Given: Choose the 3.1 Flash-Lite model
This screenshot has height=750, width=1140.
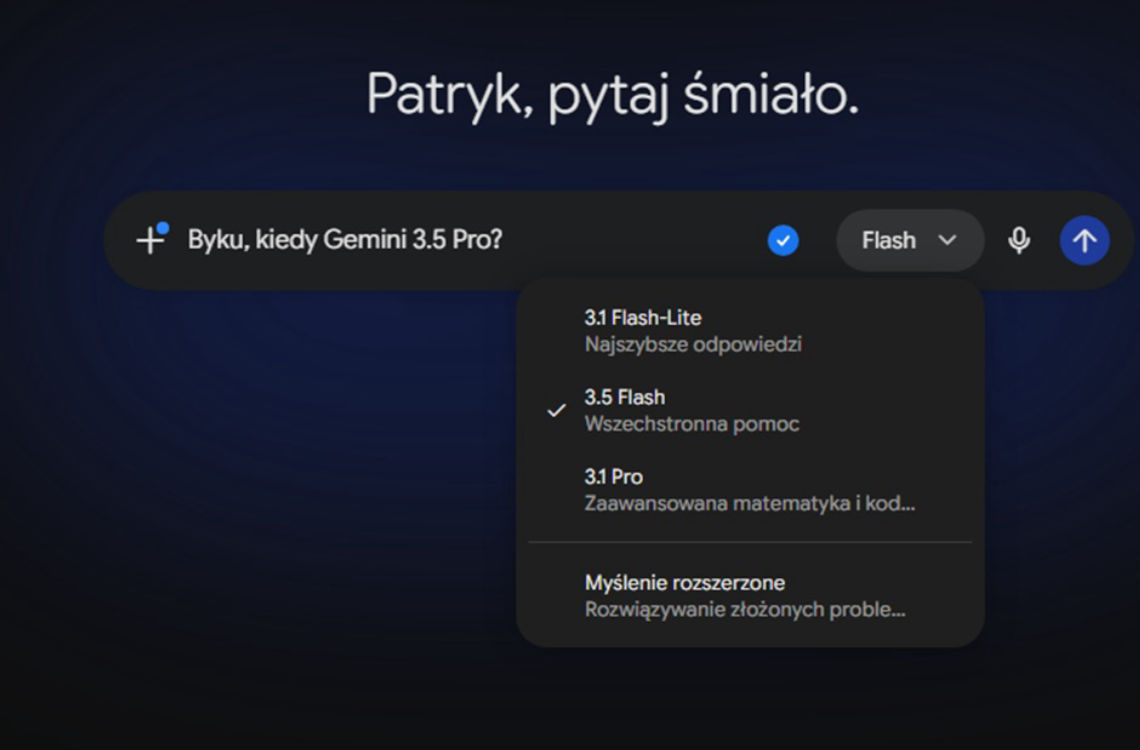Looking at the screenshot, I should coord(750,331).
